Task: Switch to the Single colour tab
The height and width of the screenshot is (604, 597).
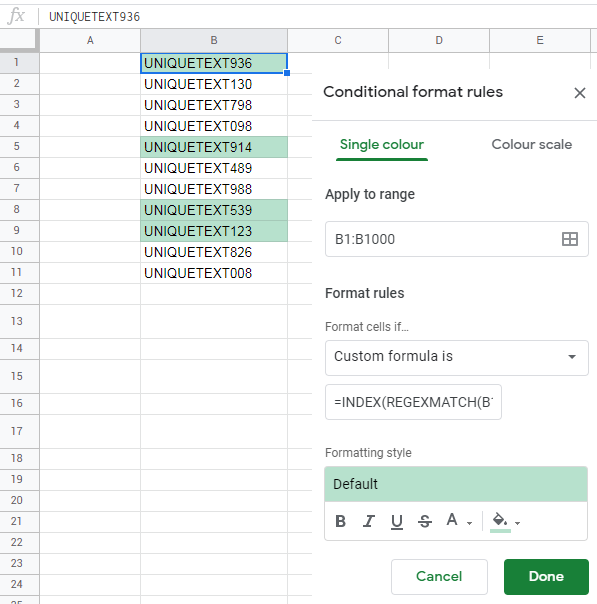Action: [x=382, y=144]
